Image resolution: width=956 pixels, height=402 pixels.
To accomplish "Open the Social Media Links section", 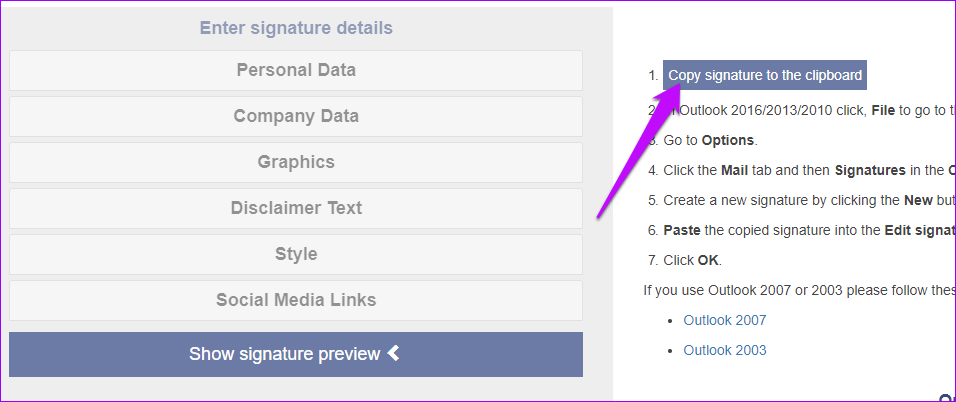I will 296,300.
